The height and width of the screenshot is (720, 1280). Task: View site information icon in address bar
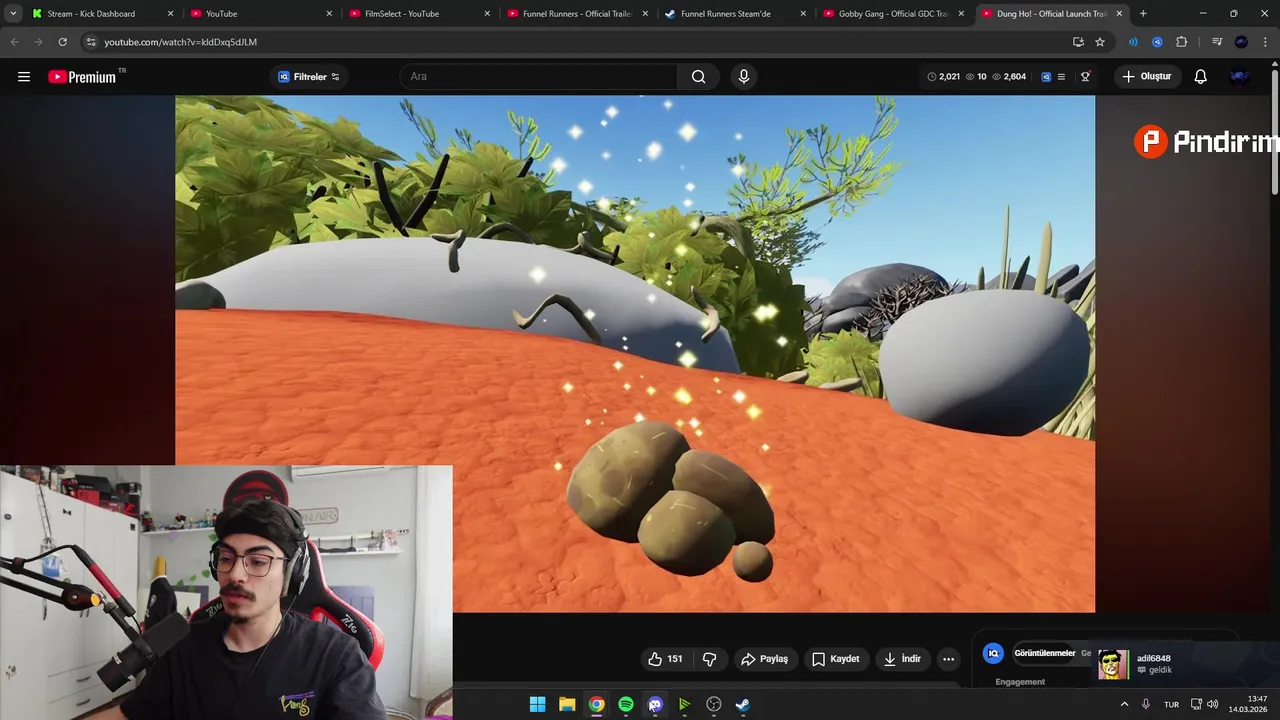[91, 42]
